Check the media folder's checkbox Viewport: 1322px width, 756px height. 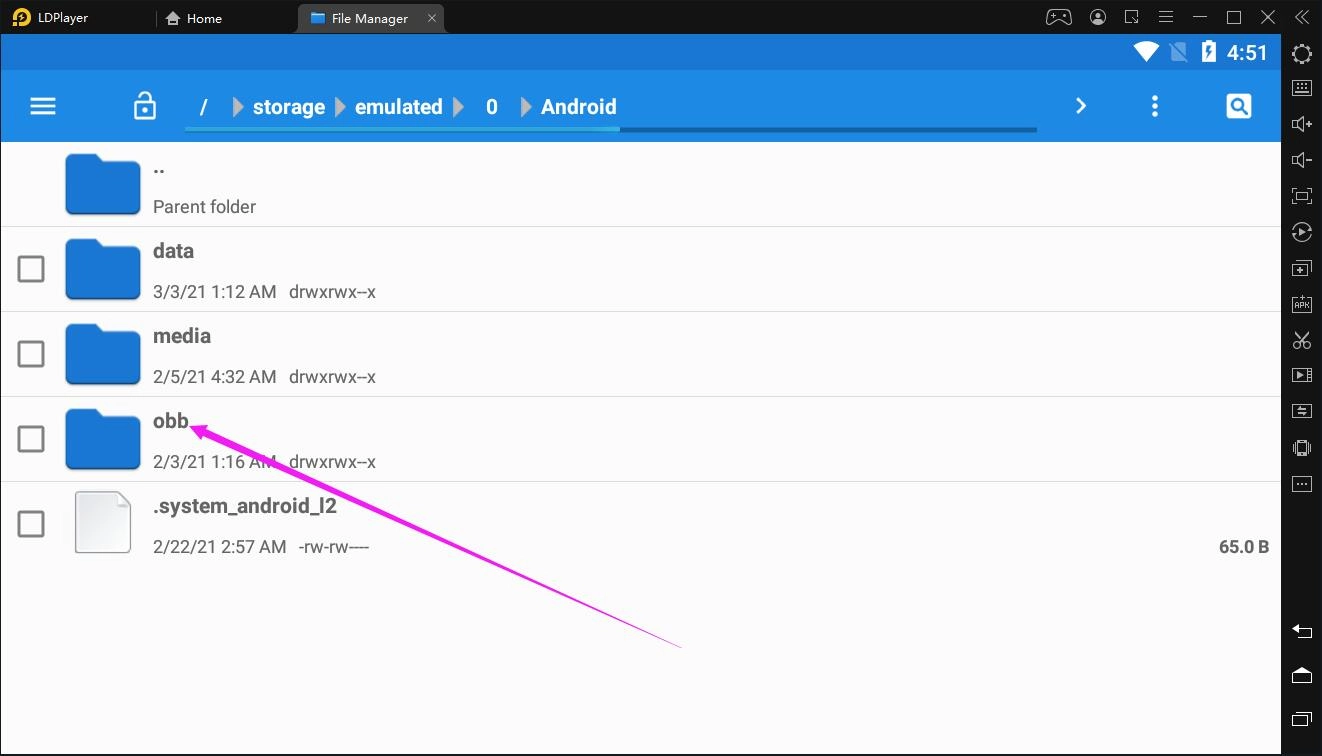(31, 353)
